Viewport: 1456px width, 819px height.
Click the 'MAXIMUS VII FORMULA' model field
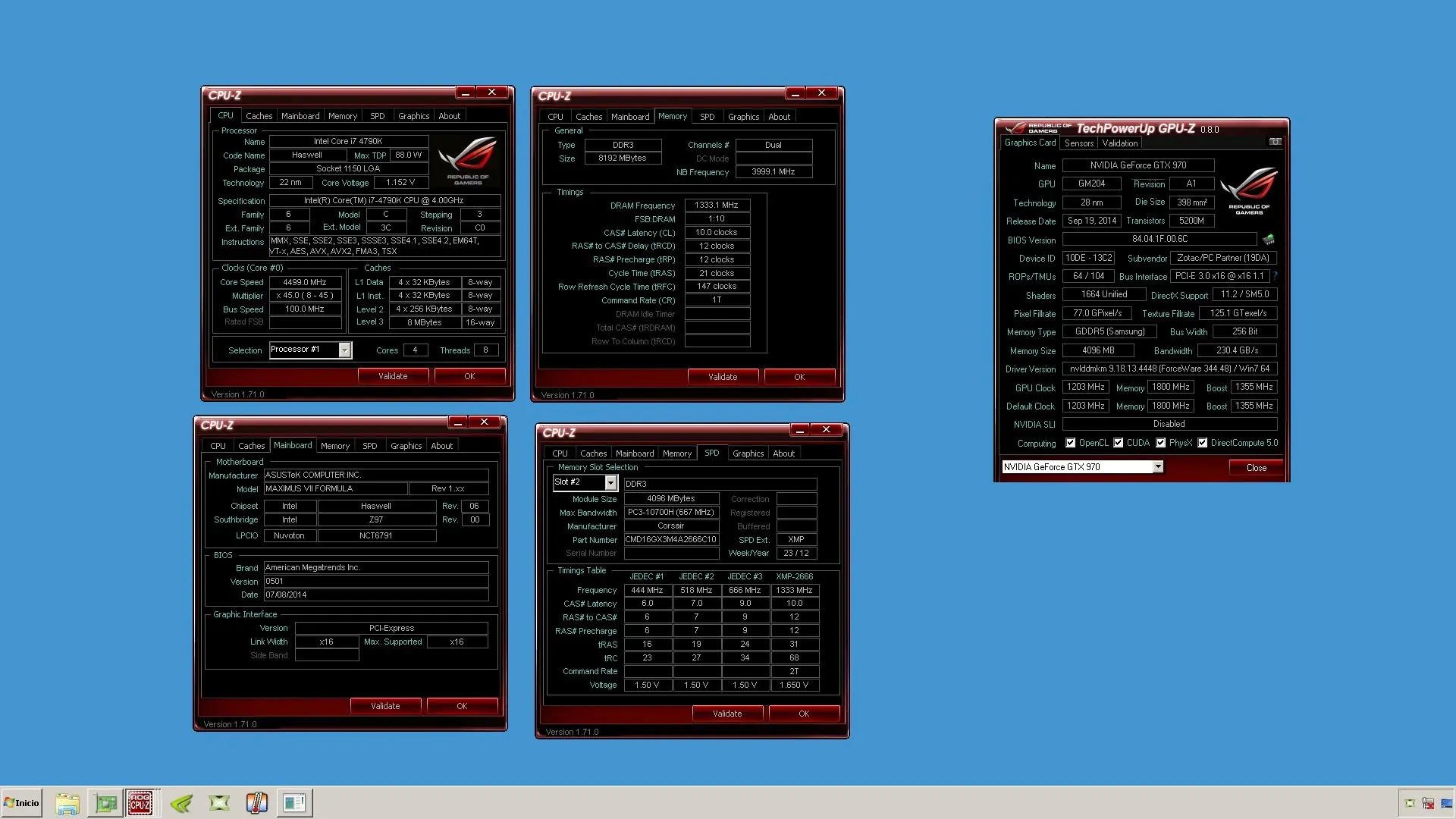point(335,488)
